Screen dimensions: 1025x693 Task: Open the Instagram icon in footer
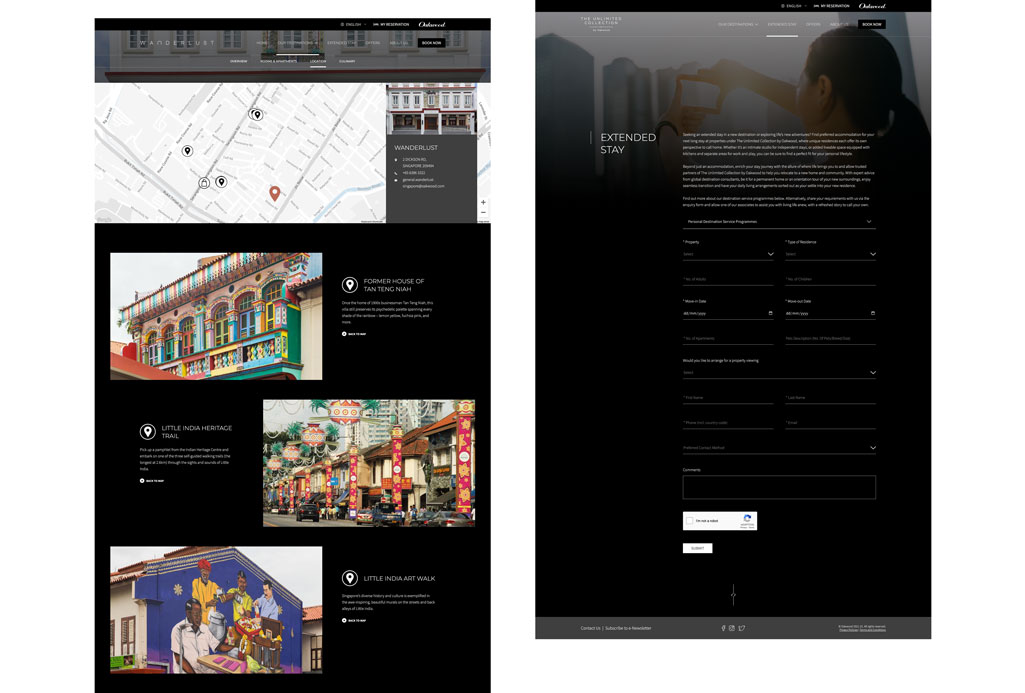(732, 628)
